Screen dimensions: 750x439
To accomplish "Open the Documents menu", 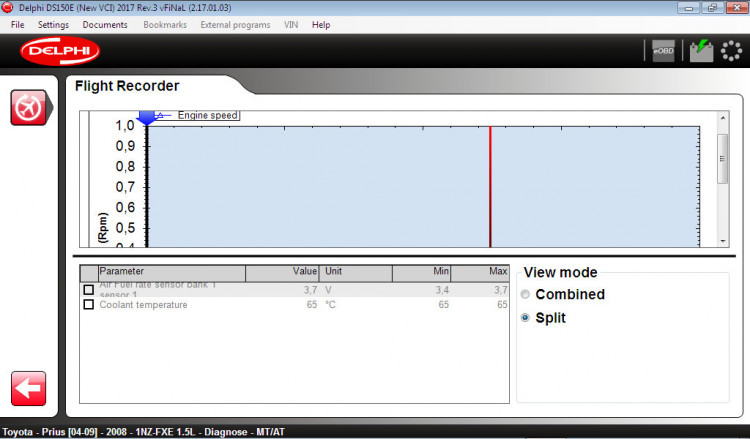I will [105, 24].
